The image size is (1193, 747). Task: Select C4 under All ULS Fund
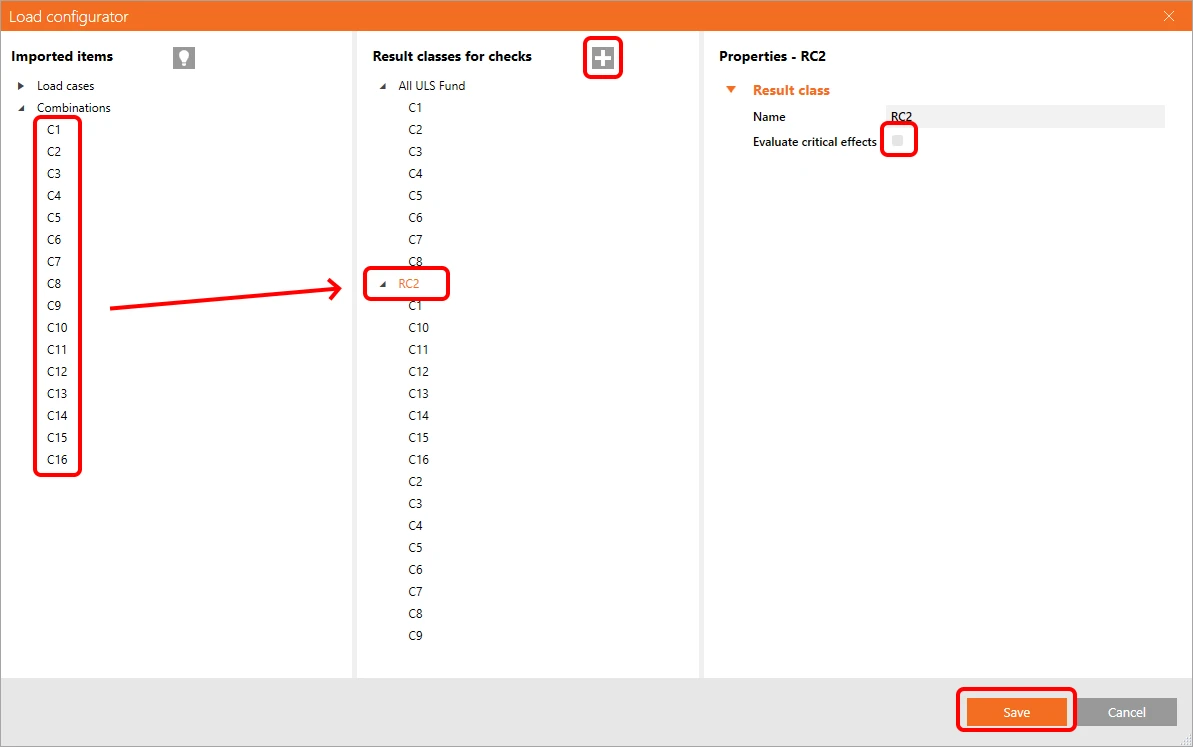[415, 173]
